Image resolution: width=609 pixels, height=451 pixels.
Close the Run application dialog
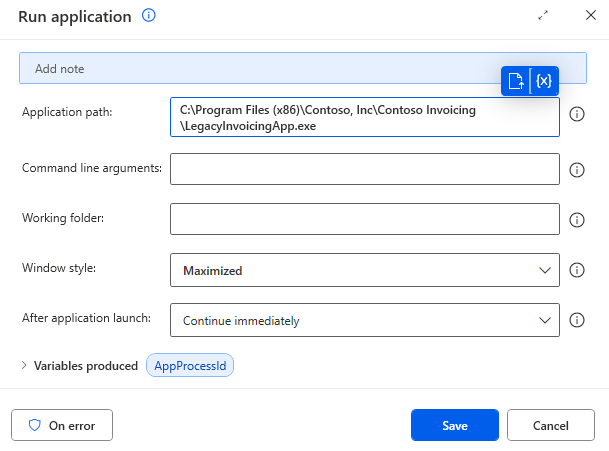coord(591,15)
